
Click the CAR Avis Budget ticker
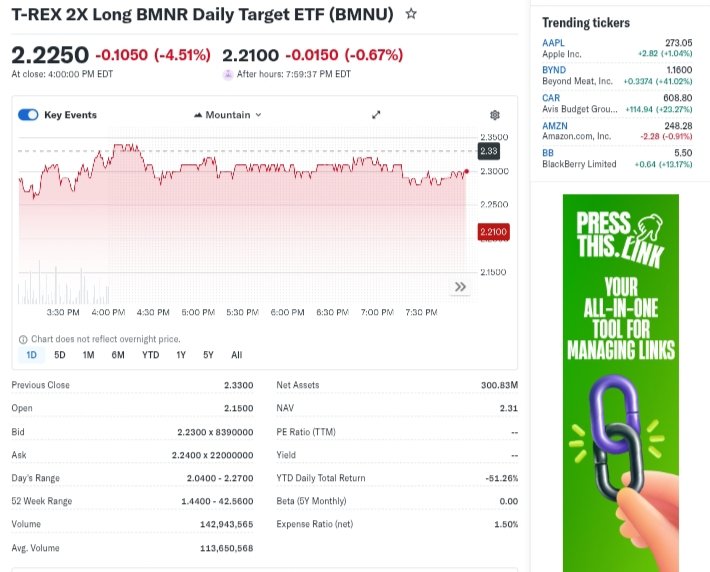point(551,98)
